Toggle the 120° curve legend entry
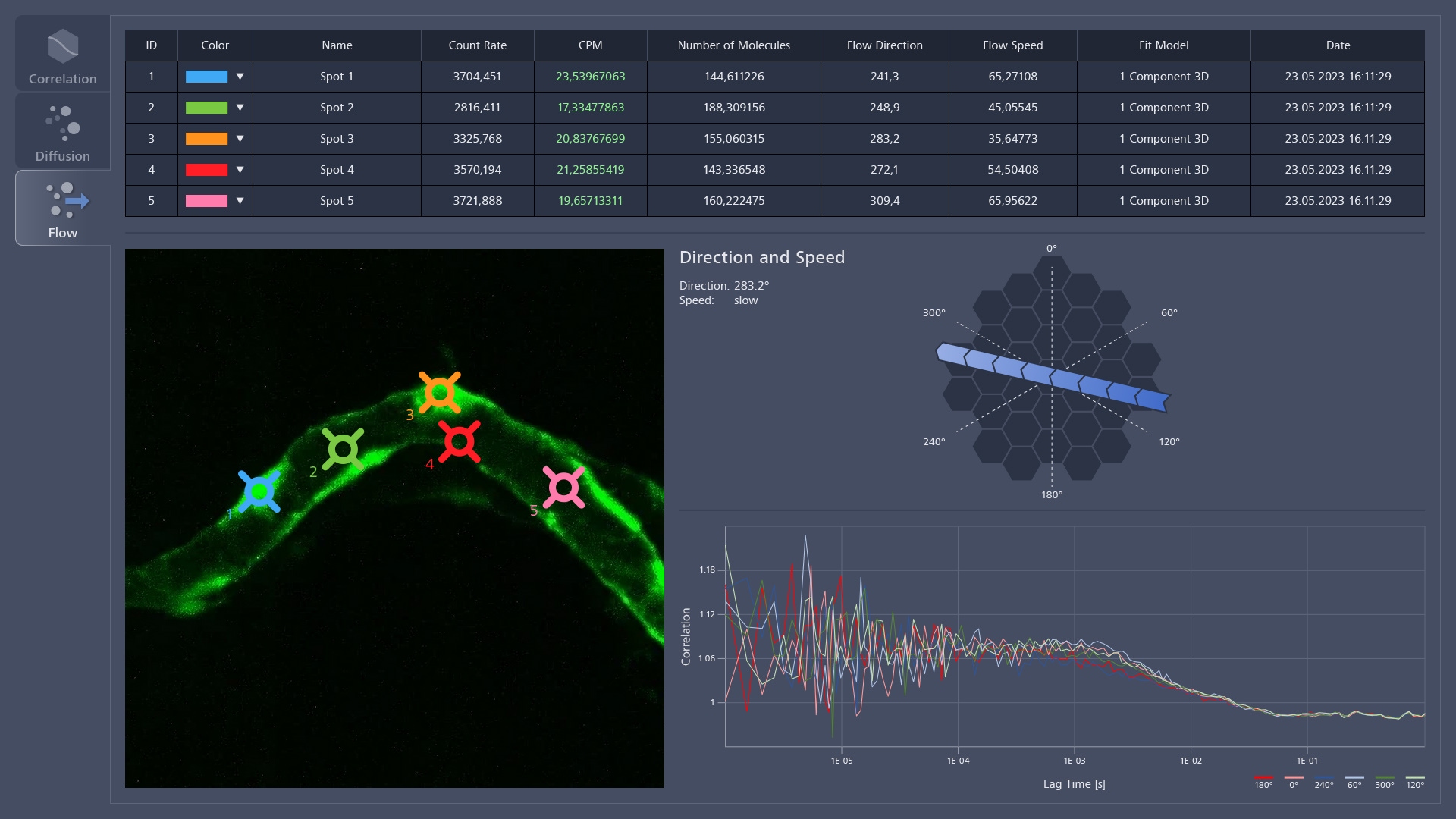1456x819 pixels. coord(1415,782)
